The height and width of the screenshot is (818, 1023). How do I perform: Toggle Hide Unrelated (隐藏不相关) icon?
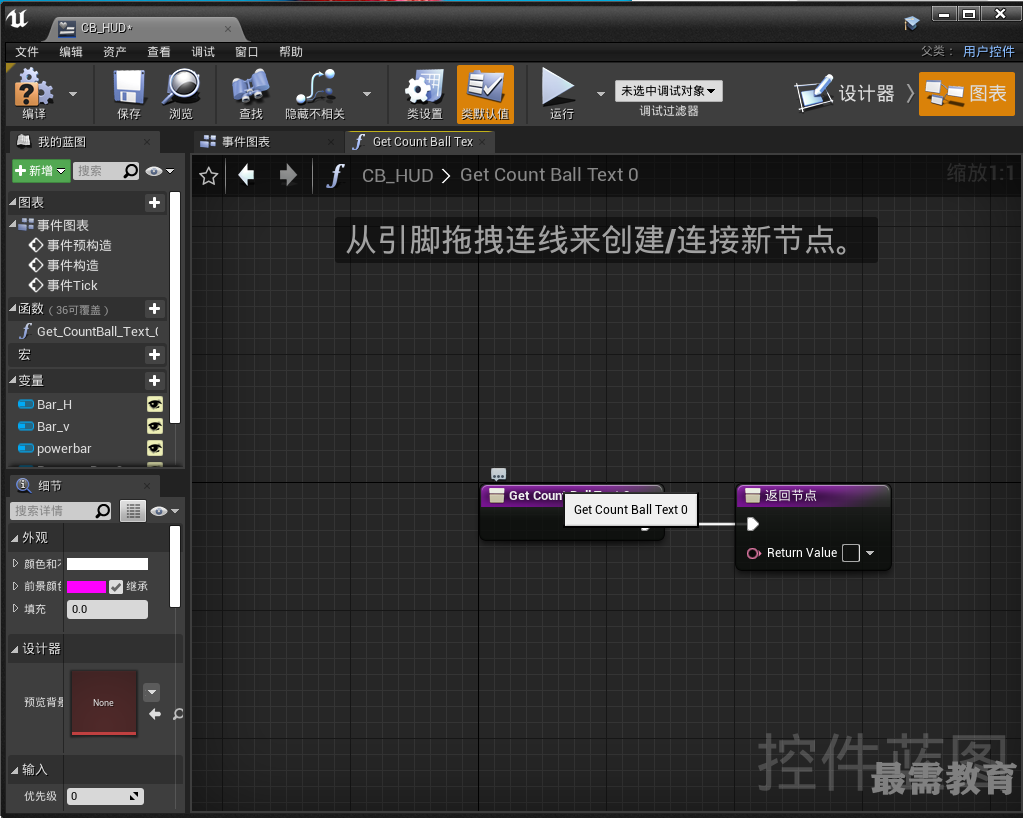315,93
